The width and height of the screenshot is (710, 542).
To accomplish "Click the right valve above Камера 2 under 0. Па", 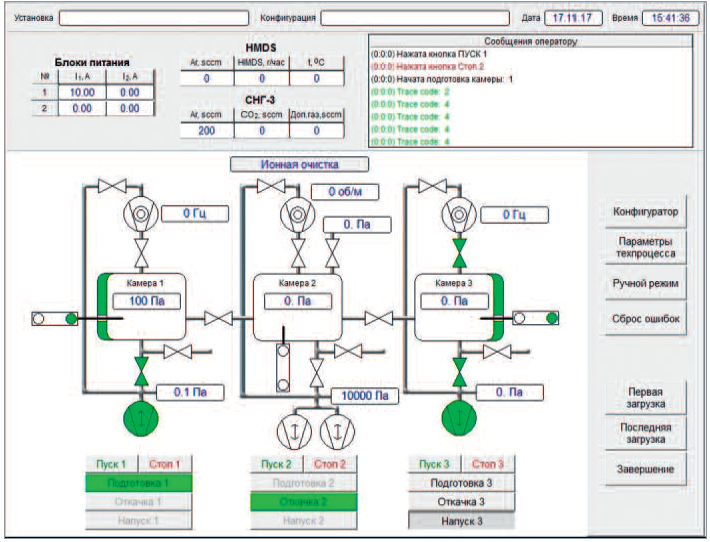I will (x=332, y=253).
